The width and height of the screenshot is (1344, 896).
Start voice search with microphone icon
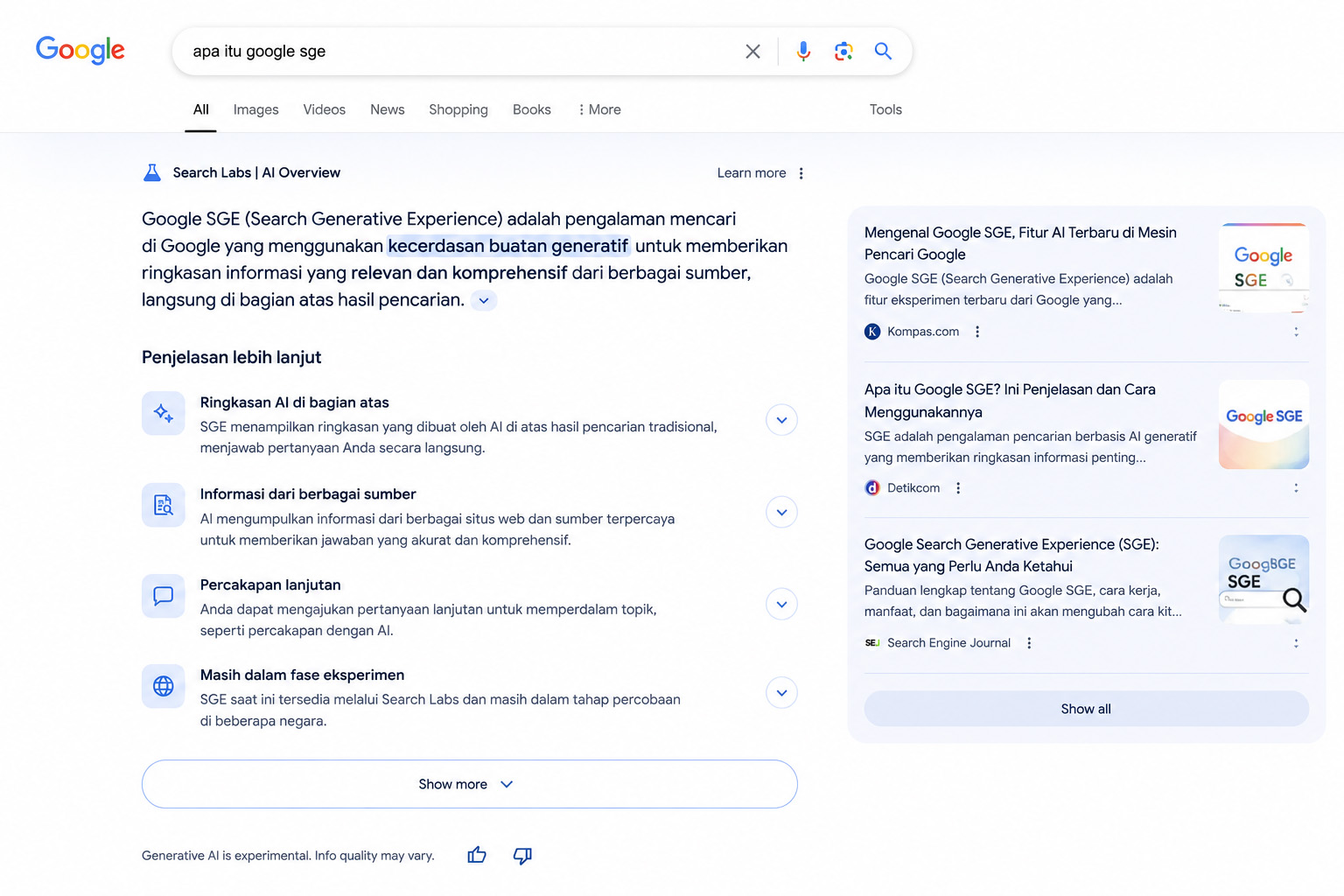[803, 52]
